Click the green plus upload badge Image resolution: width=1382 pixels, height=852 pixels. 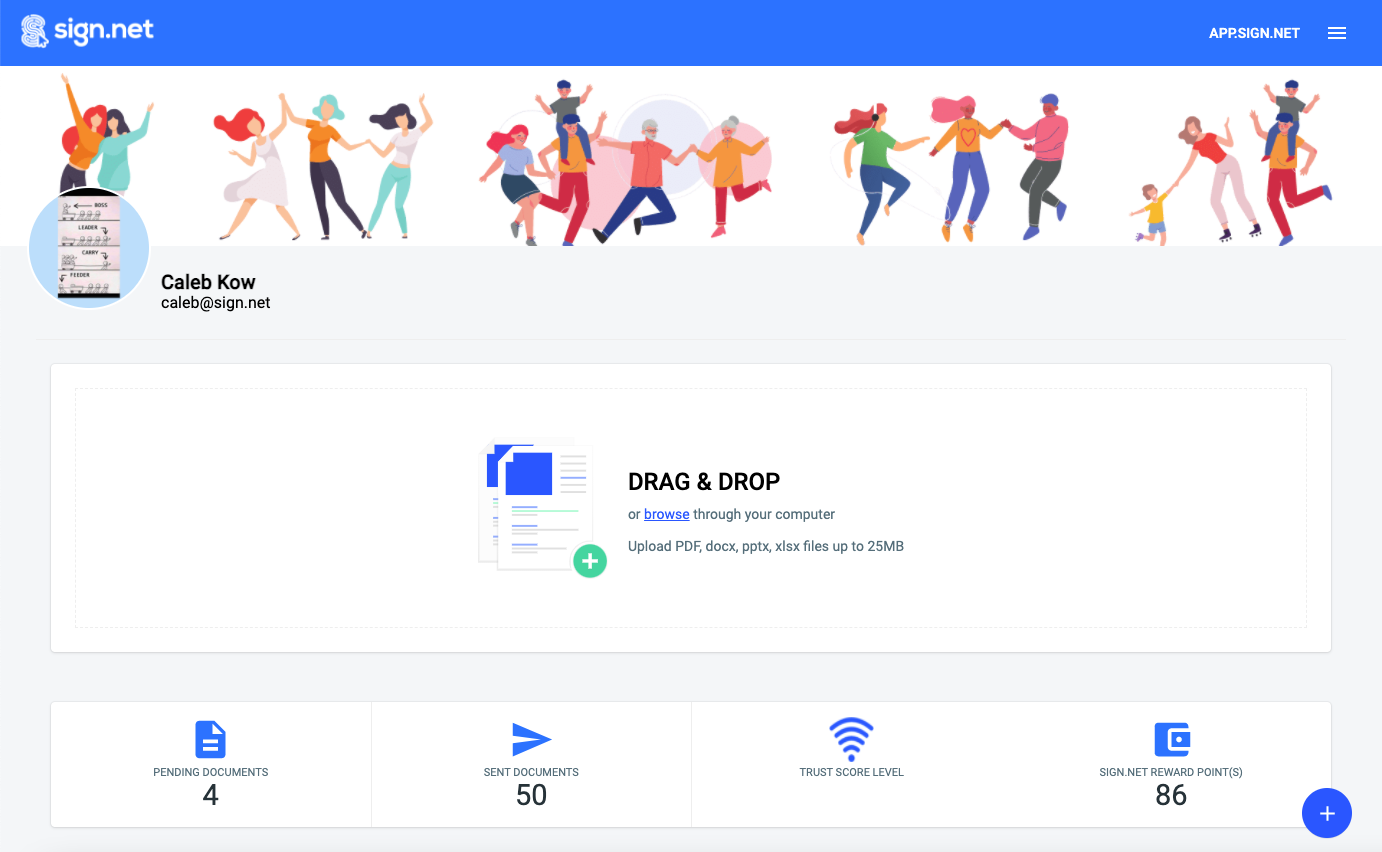590,561
